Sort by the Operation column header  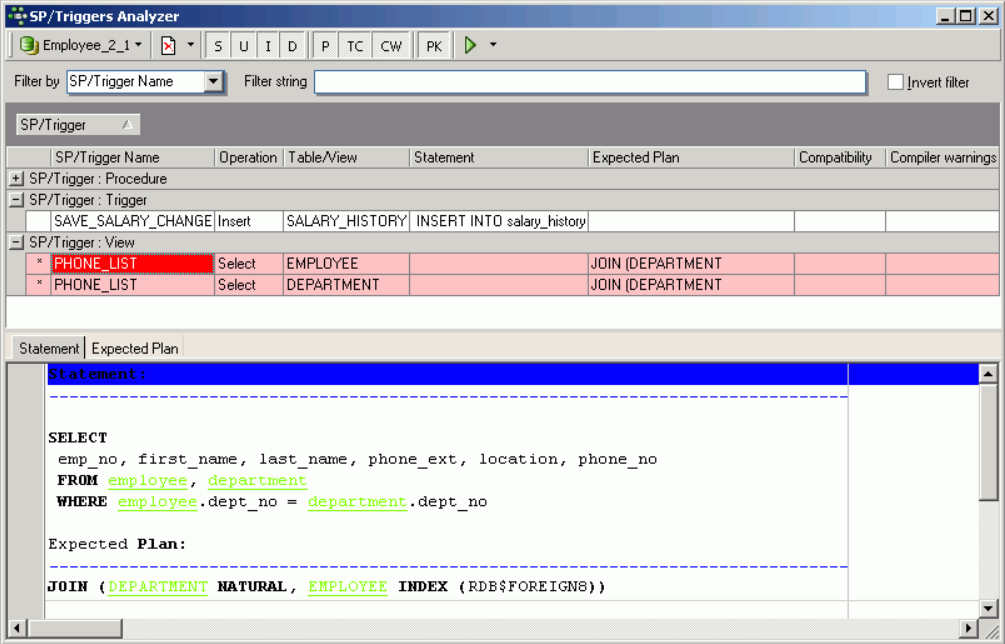point(248,158)
